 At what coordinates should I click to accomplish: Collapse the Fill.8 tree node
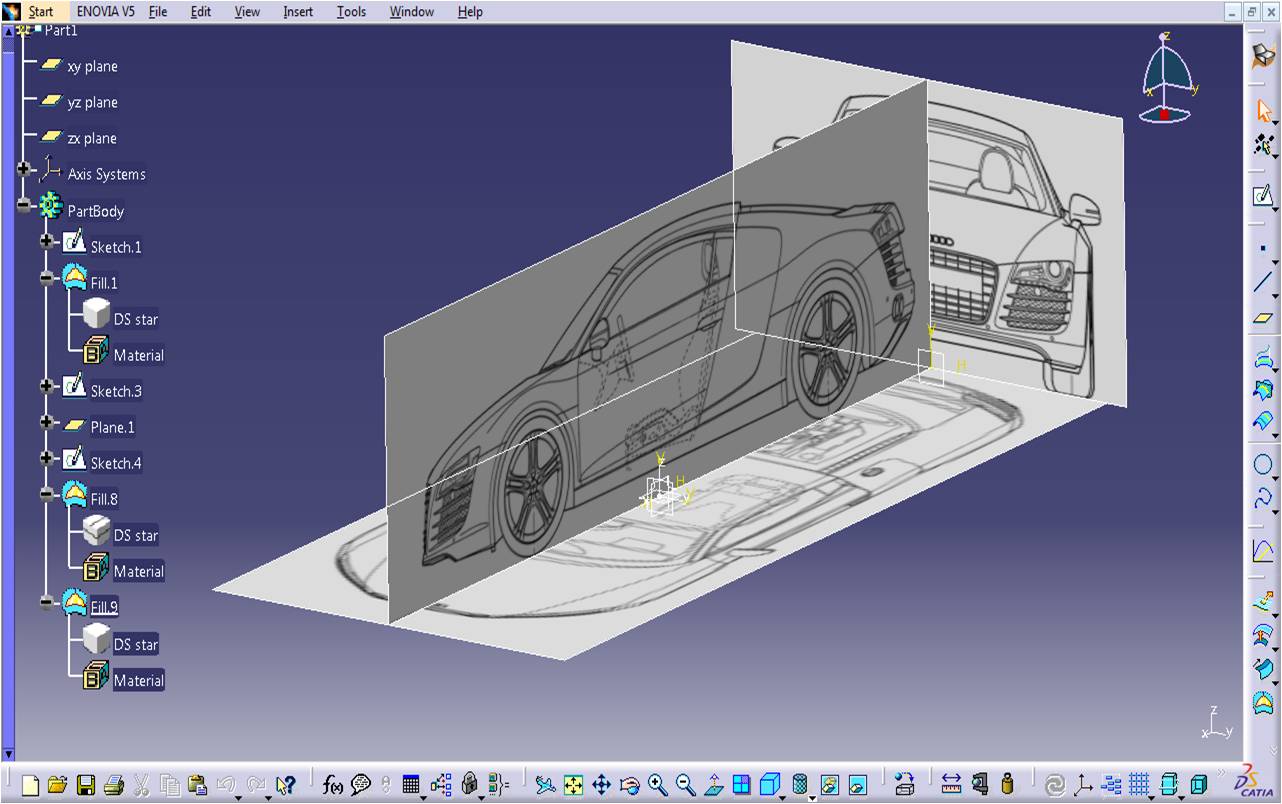coord(47,494)
